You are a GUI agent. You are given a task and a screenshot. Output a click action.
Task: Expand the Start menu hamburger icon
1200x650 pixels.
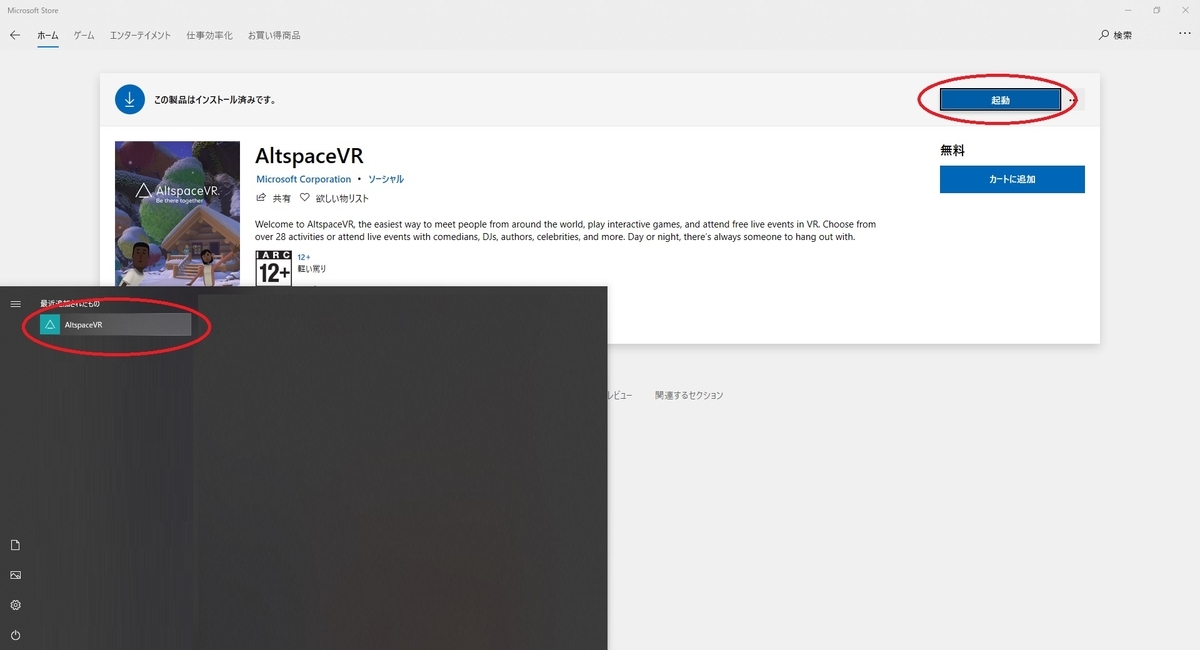15,303
